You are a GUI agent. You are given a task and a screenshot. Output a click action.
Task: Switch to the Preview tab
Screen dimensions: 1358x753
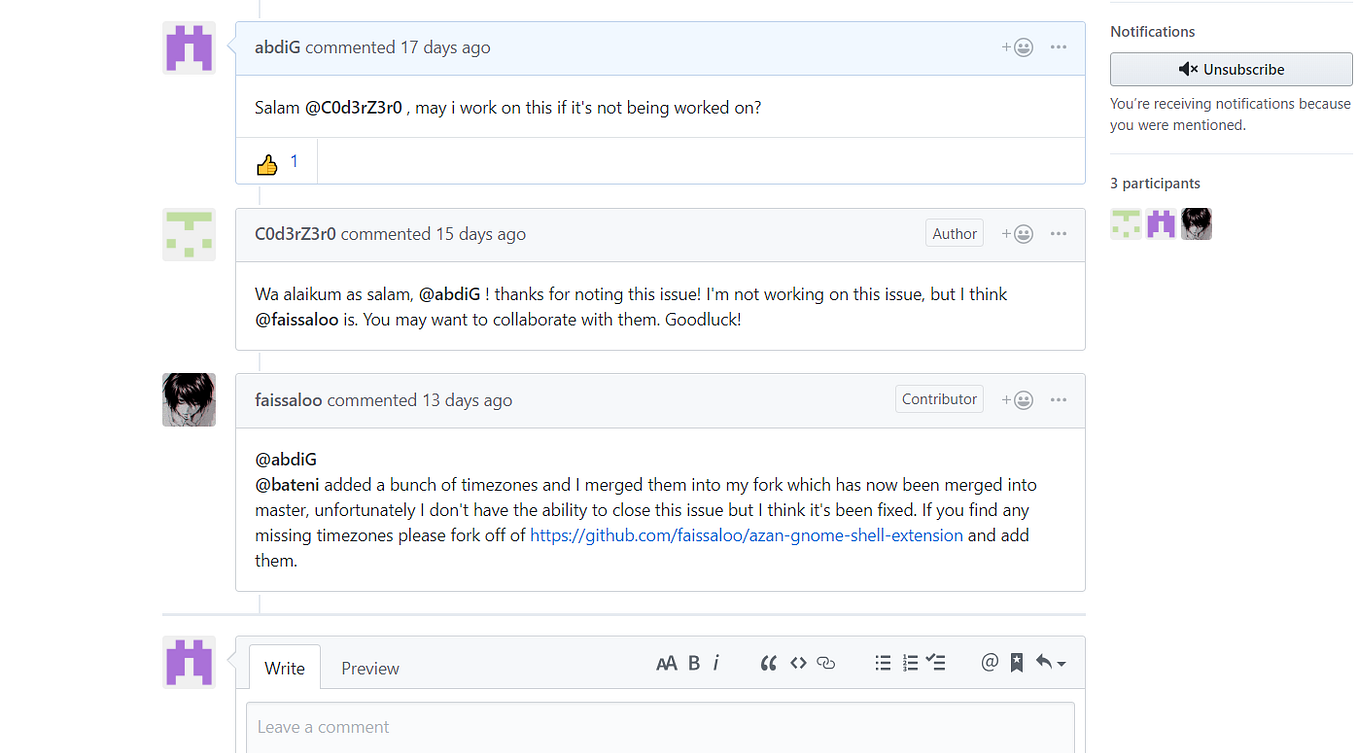point(369,667)
